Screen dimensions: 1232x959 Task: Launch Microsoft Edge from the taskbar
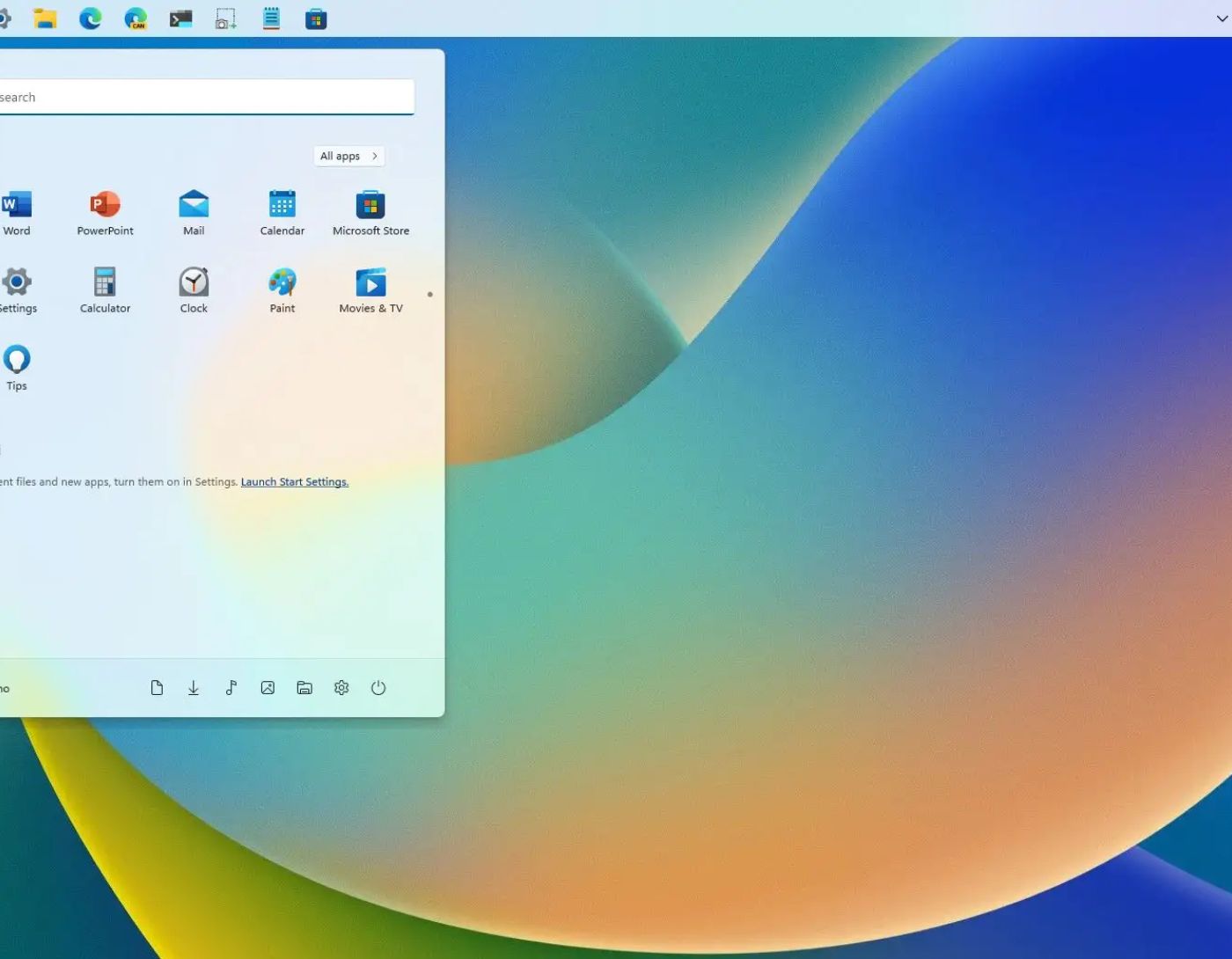pos(91,18)
